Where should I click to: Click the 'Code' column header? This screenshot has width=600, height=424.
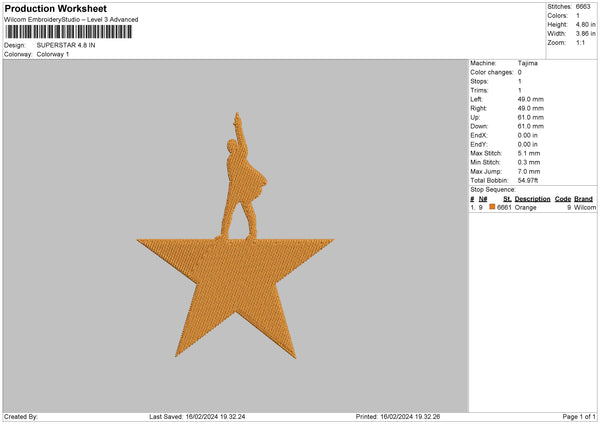point(563,199)
